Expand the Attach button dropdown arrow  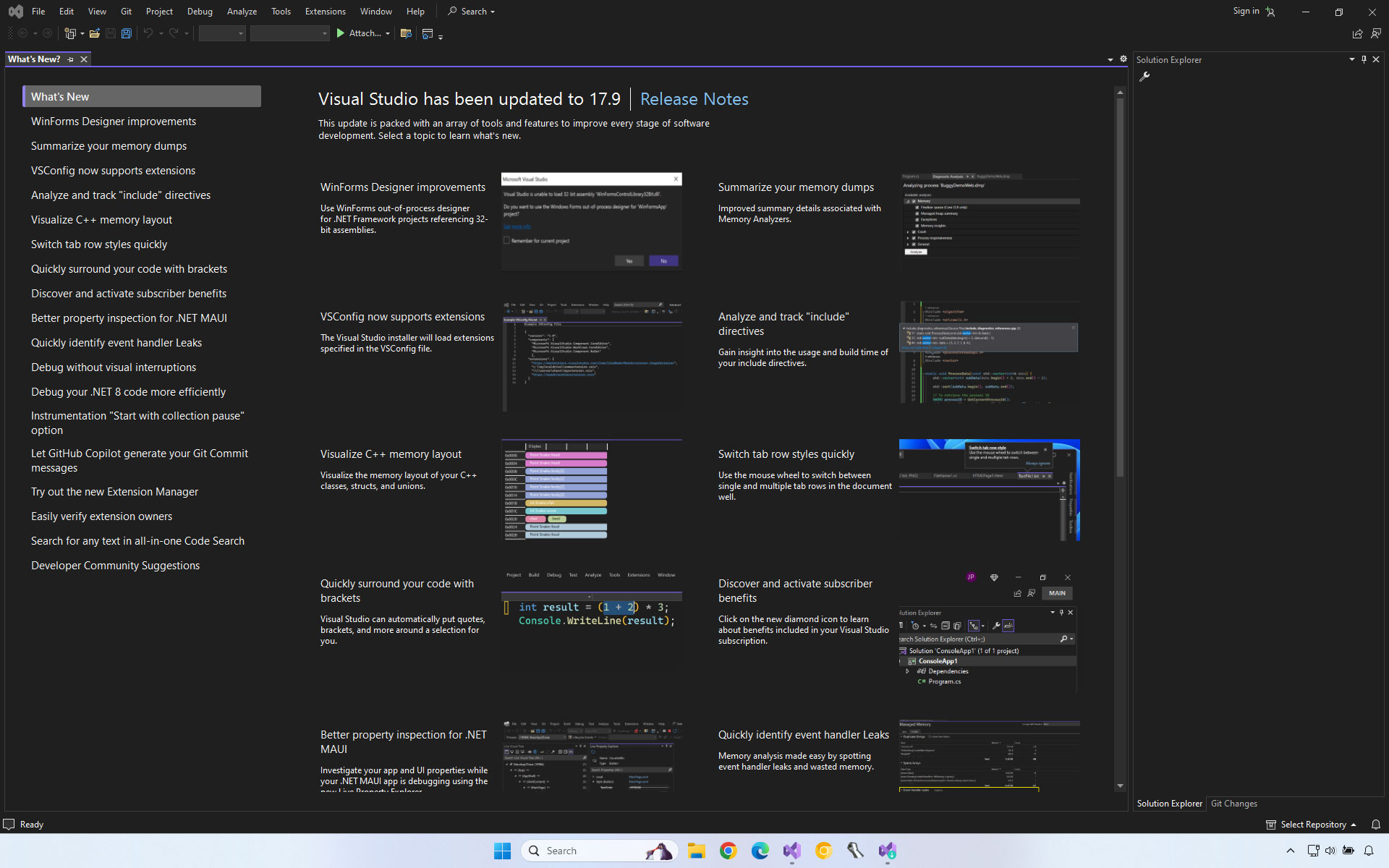(x=388, y=33)
